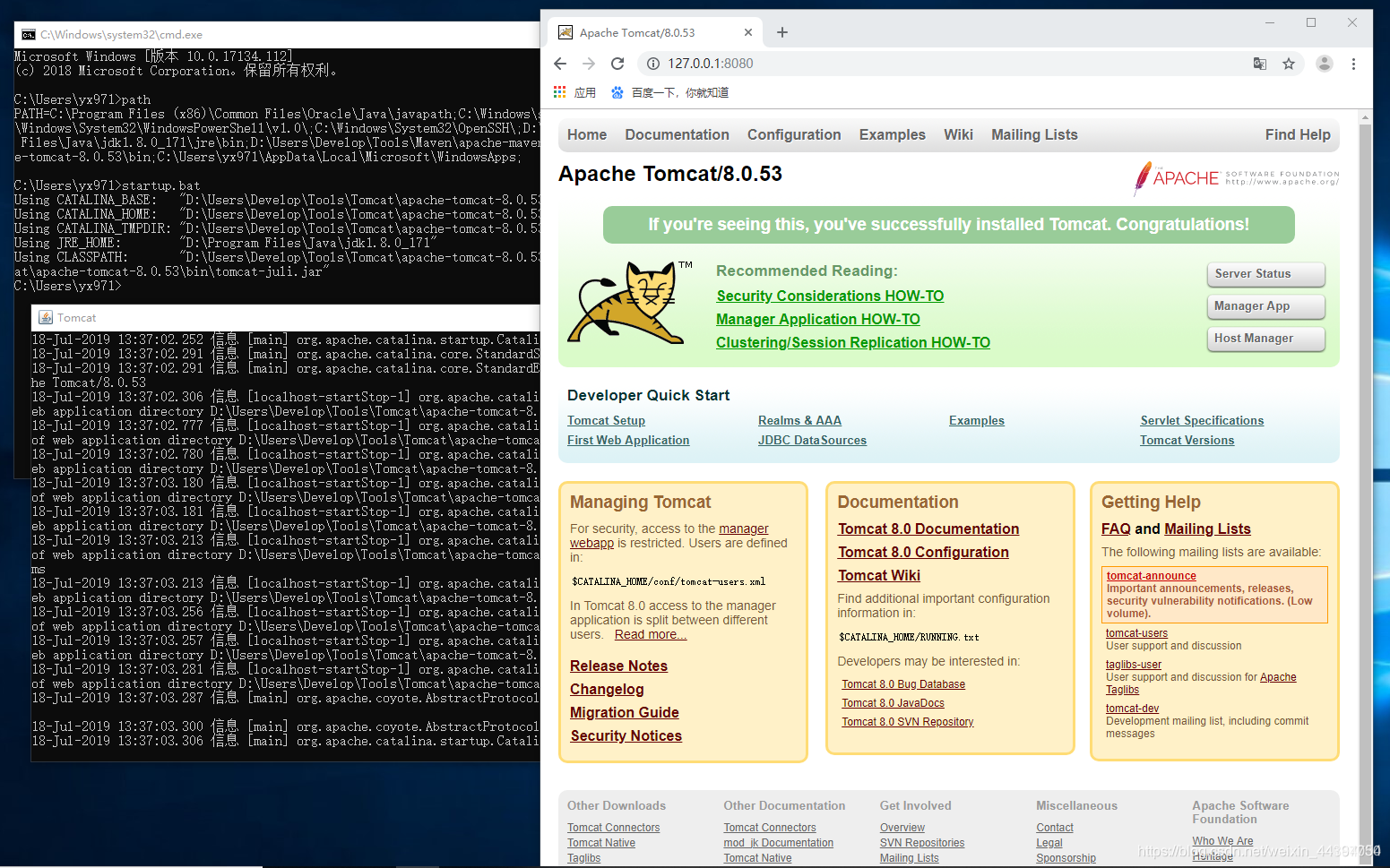Click the browser forward arrow
The height and width of the screenshot is (868, 1390).
click(x=589, y=64)
